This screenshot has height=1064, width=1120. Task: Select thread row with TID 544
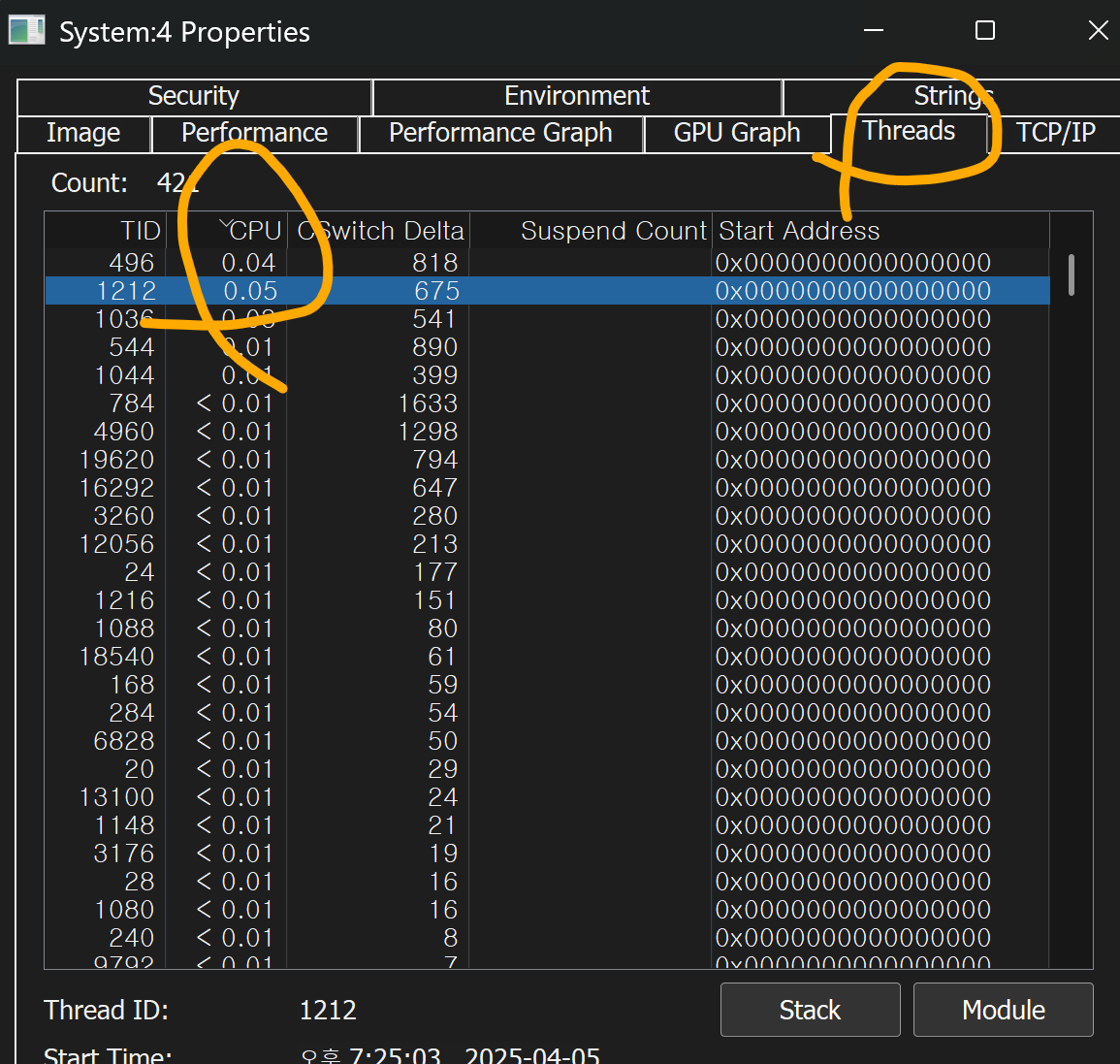coord(547,347)
